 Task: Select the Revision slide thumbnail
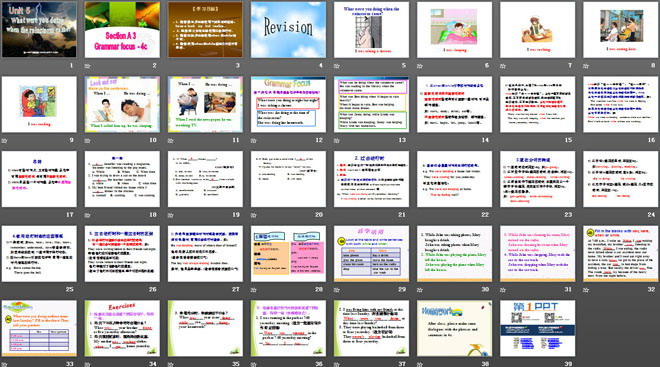pyautogui.click(x=288, y=29)
